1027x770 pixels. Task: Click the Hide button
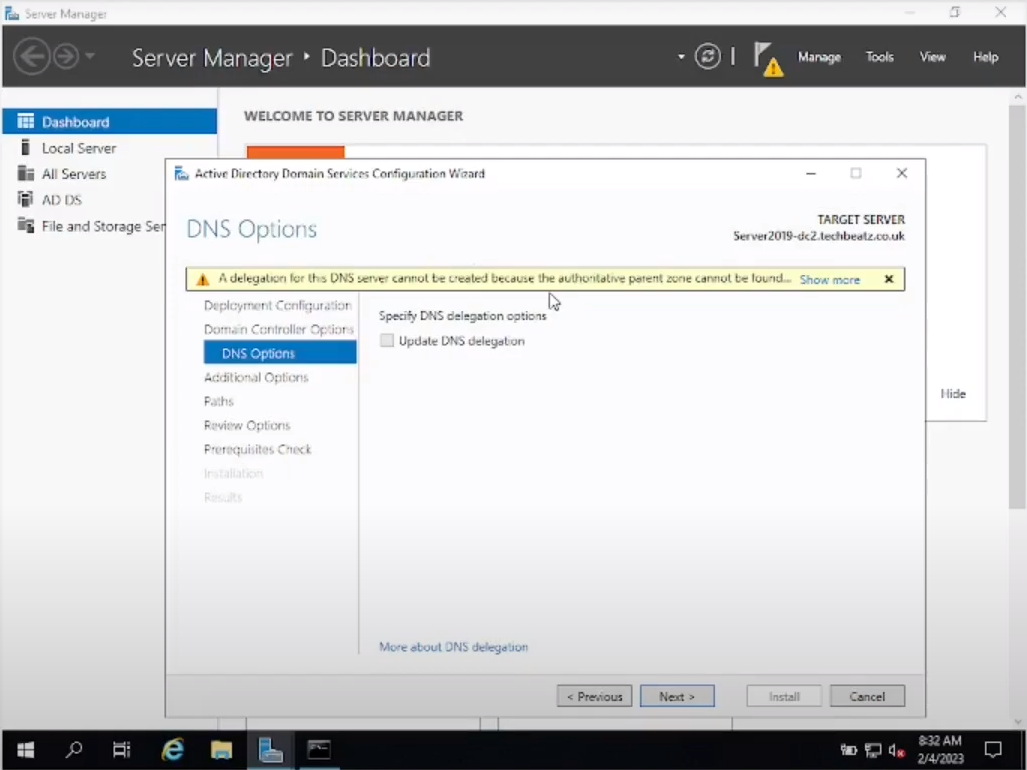coord(953,393)
